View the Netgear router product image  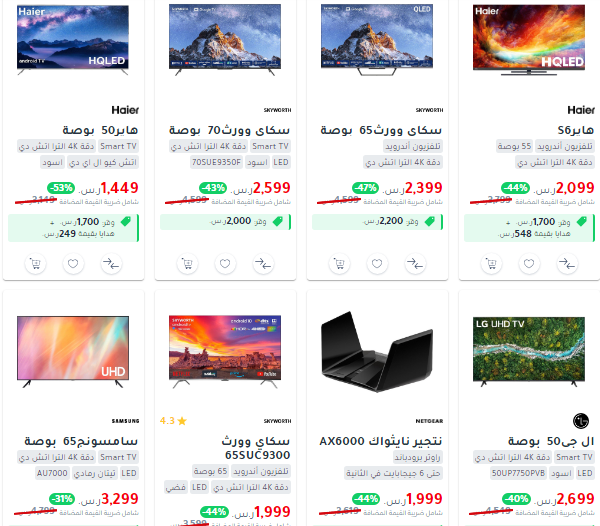pyautogui.click(x=377, y=352)
